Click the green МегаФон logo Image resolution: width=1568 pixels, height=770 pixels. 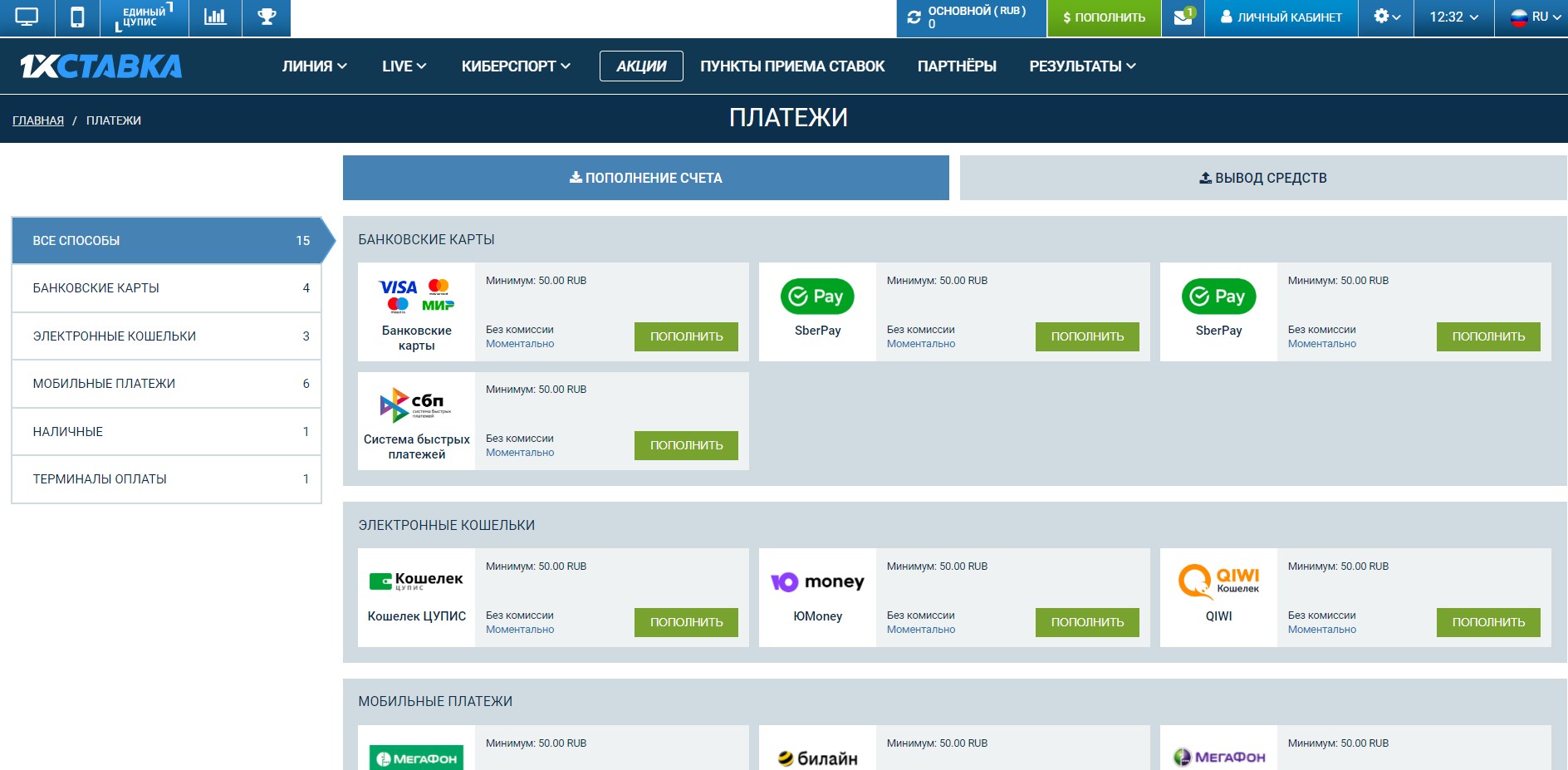click(x=417, y=758)
